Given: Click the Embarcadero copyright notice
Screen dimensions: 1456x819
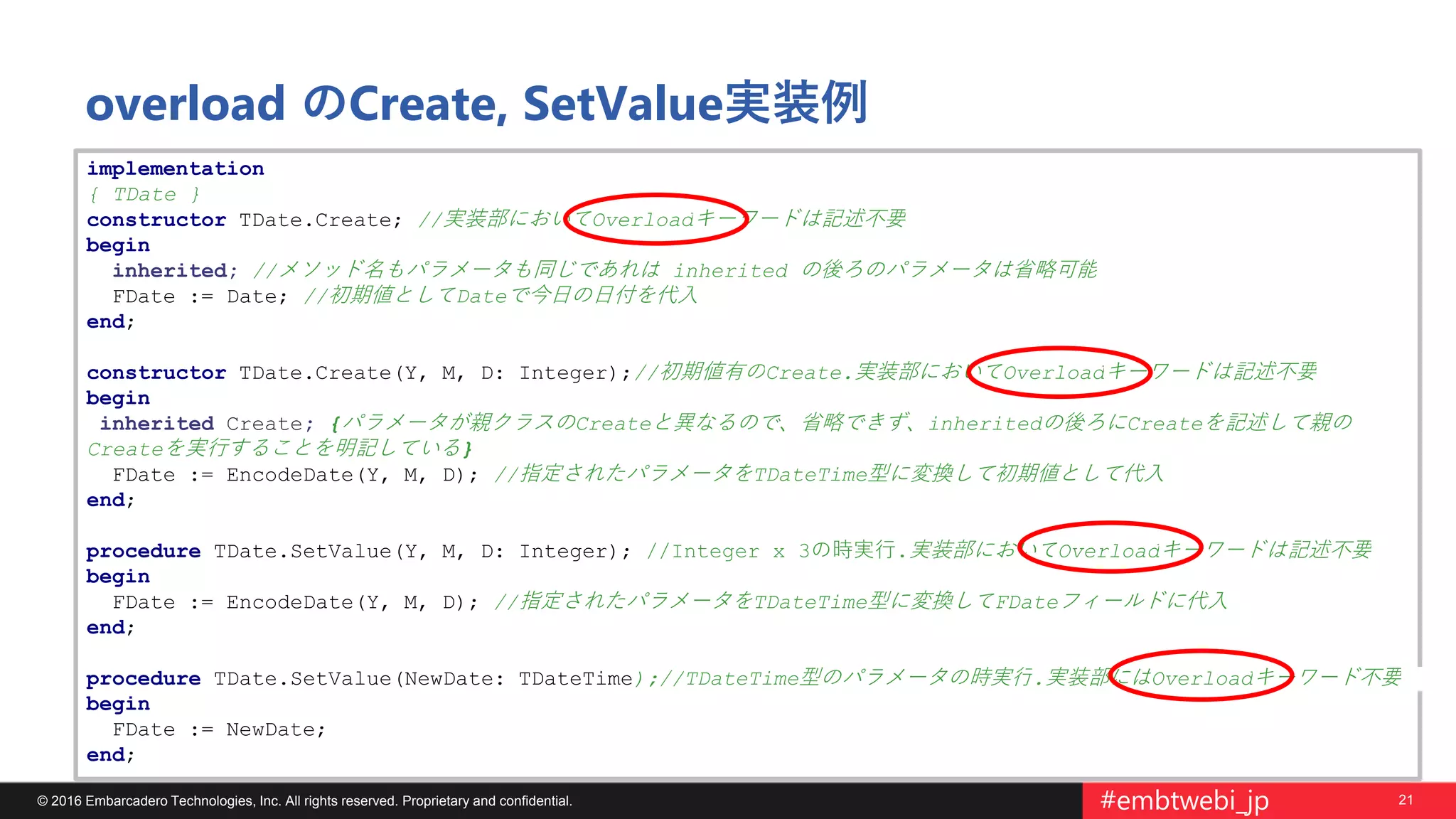Looking at the screenshot, I should 304,801.
